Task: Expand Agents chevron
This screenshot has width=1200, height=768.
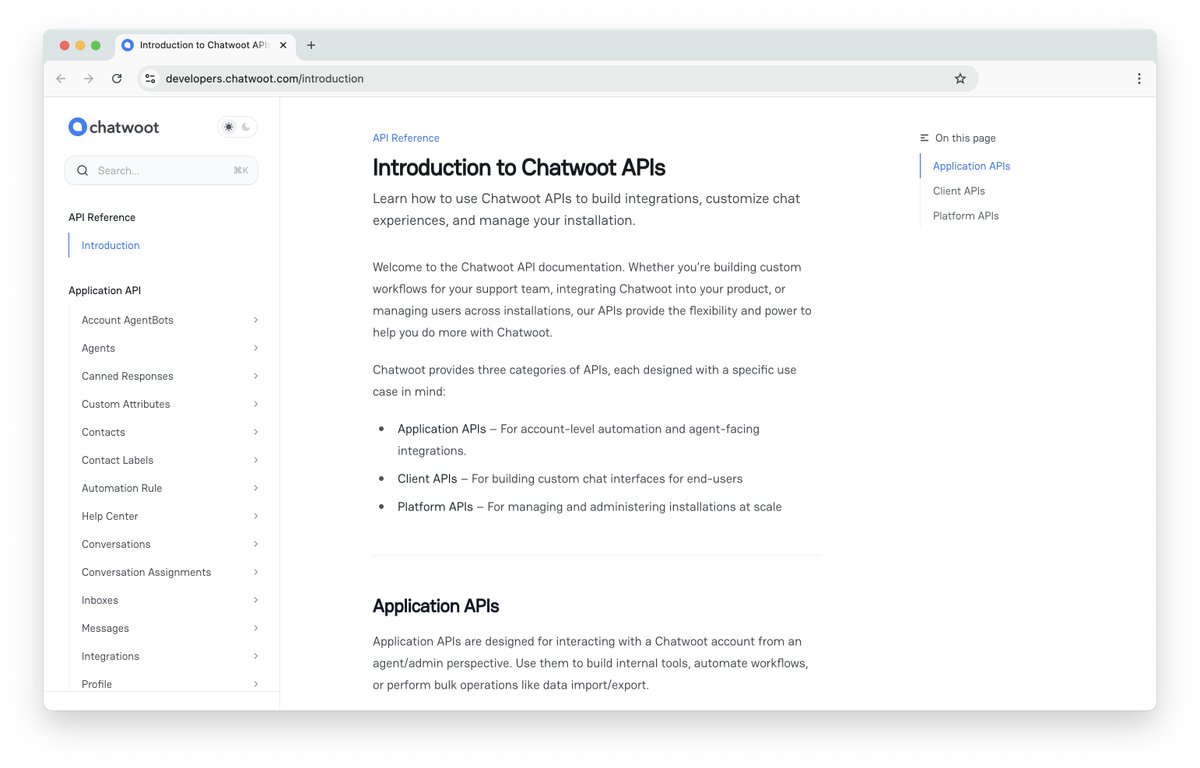Action: point(256,348)
